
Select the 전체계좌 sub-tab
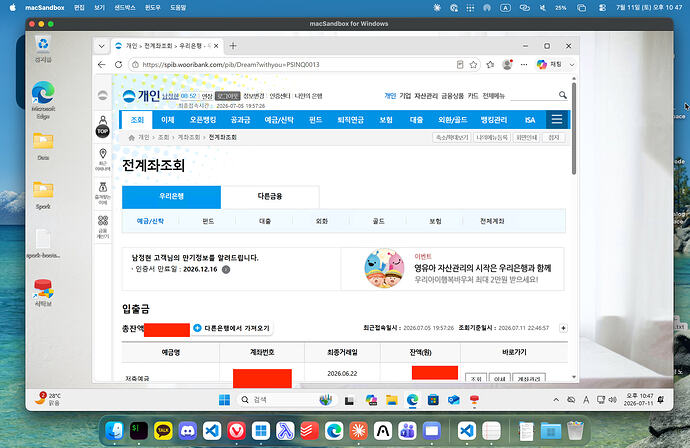click(492, 221)
